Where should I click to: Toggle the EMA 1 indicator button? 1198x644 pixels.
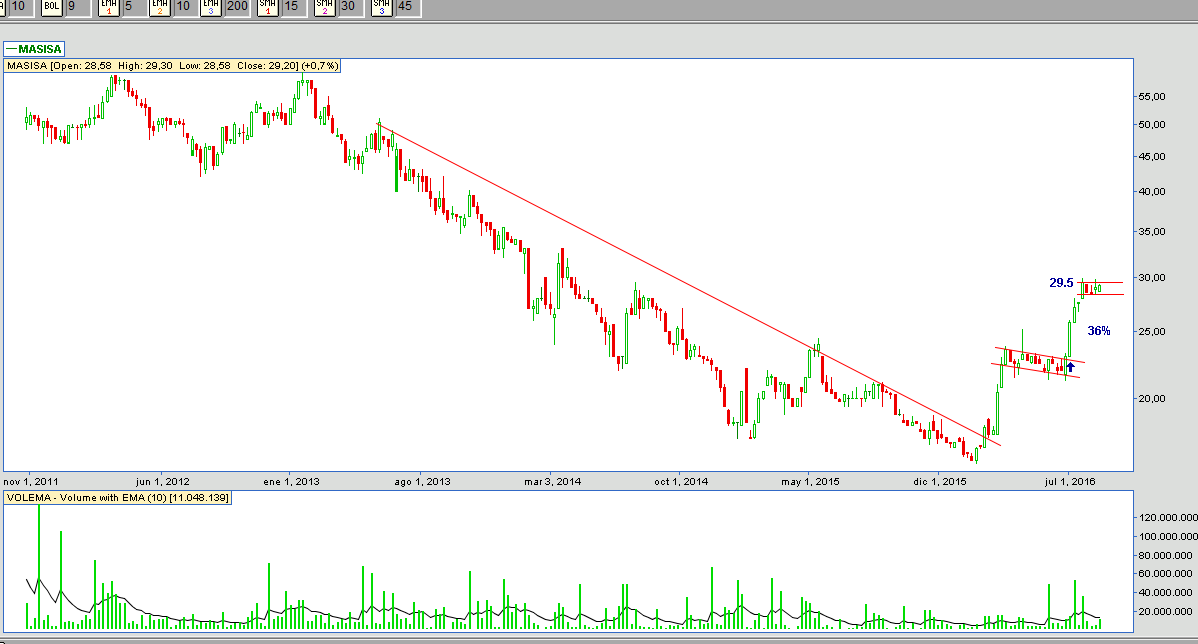[108, 6]
